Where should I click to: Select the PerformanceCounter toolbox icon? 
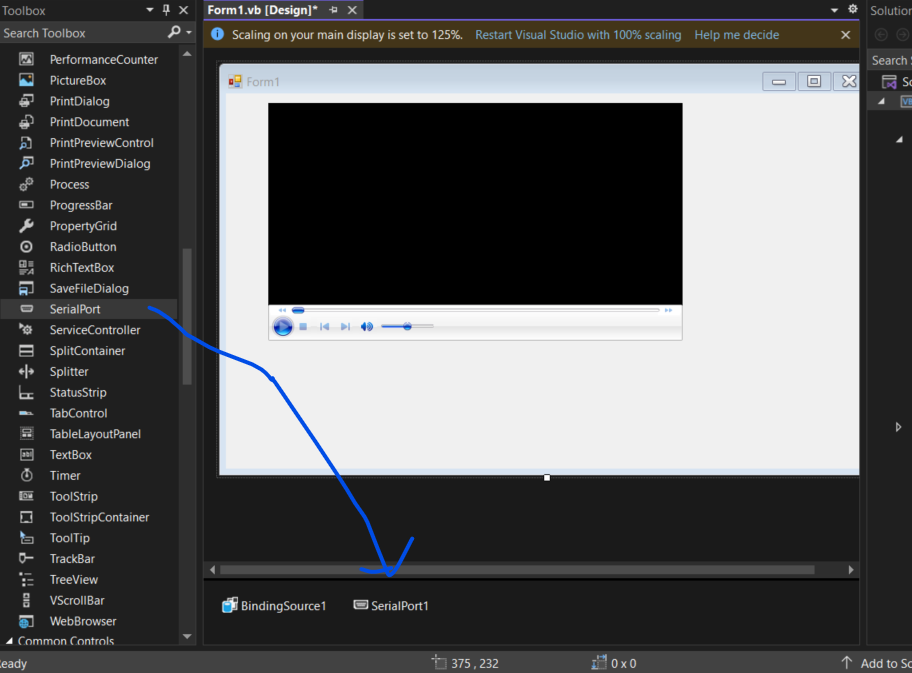click(26, 59)
